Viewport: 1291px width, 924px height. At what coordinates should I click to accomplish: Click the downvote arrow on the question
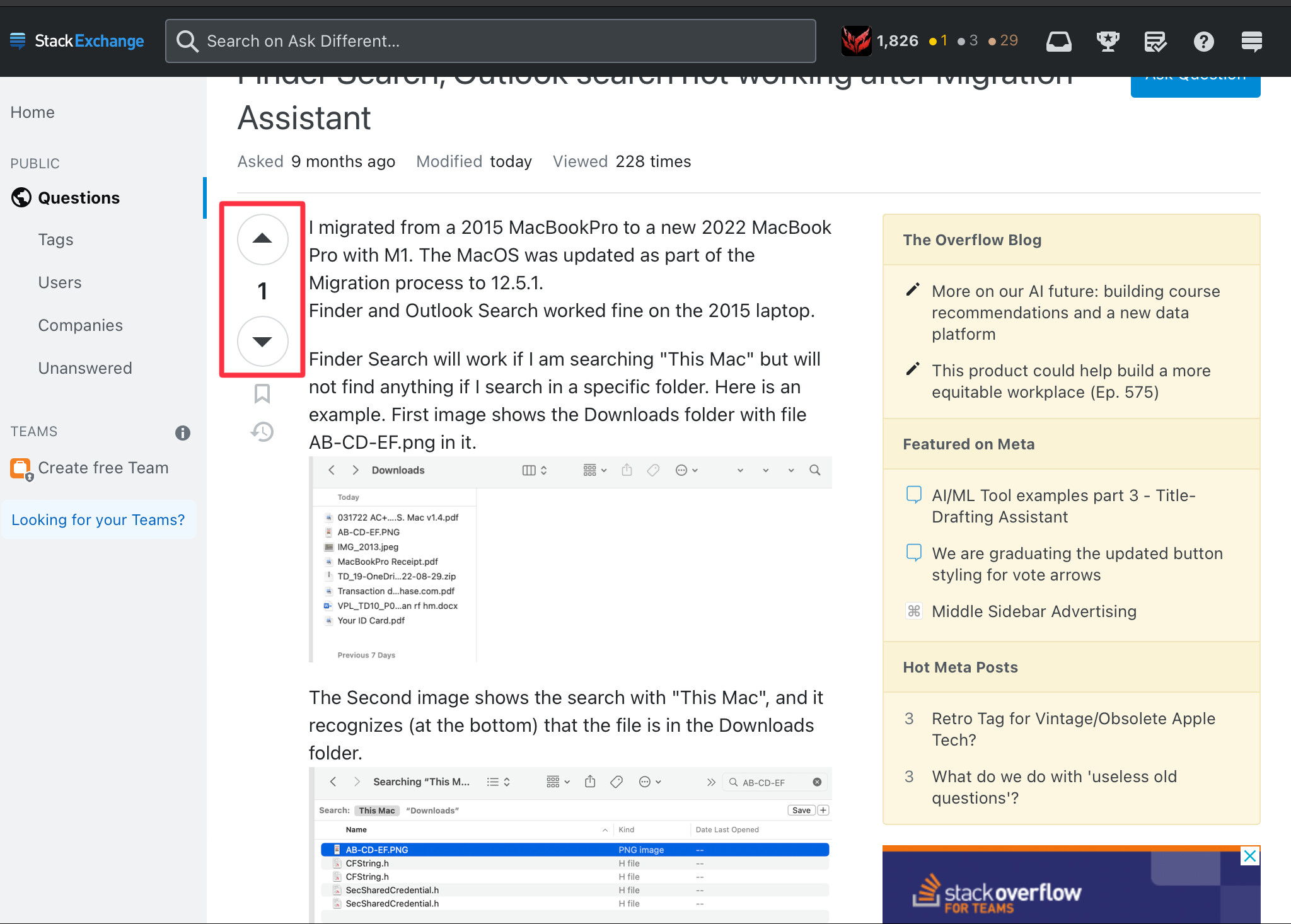[263, 340]
